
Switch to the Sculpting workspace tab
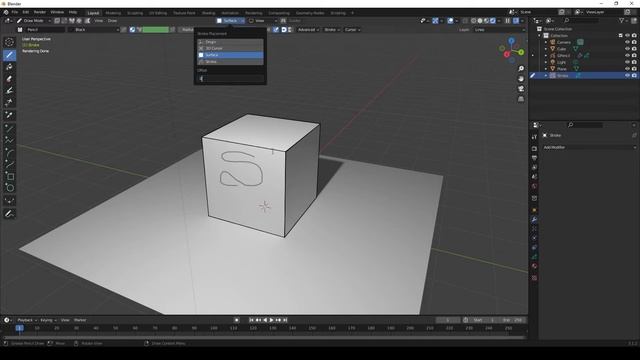[x=135, y=13]
